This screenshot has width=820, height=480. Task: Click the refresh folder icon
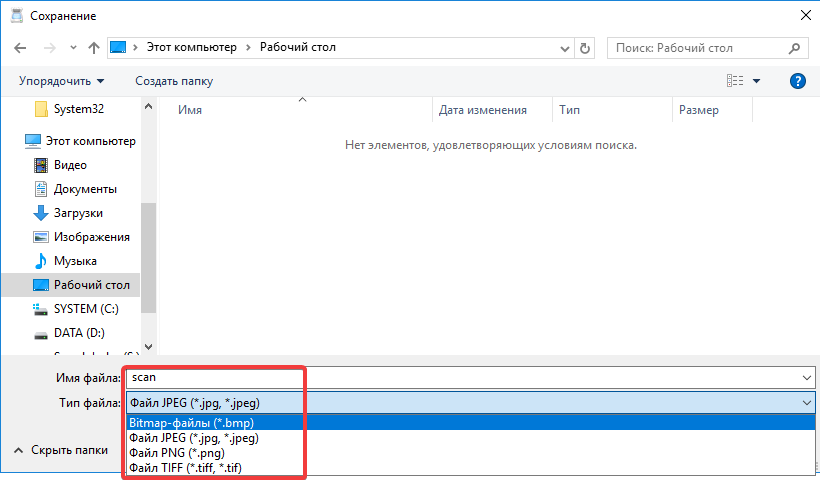585,48
